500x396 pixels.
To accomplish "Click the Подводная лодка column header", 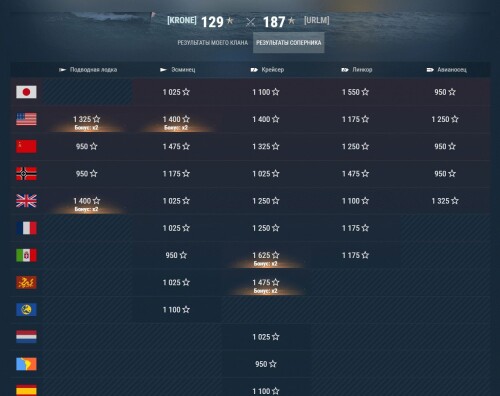I will pyautogui.click(x=88, y=70).
